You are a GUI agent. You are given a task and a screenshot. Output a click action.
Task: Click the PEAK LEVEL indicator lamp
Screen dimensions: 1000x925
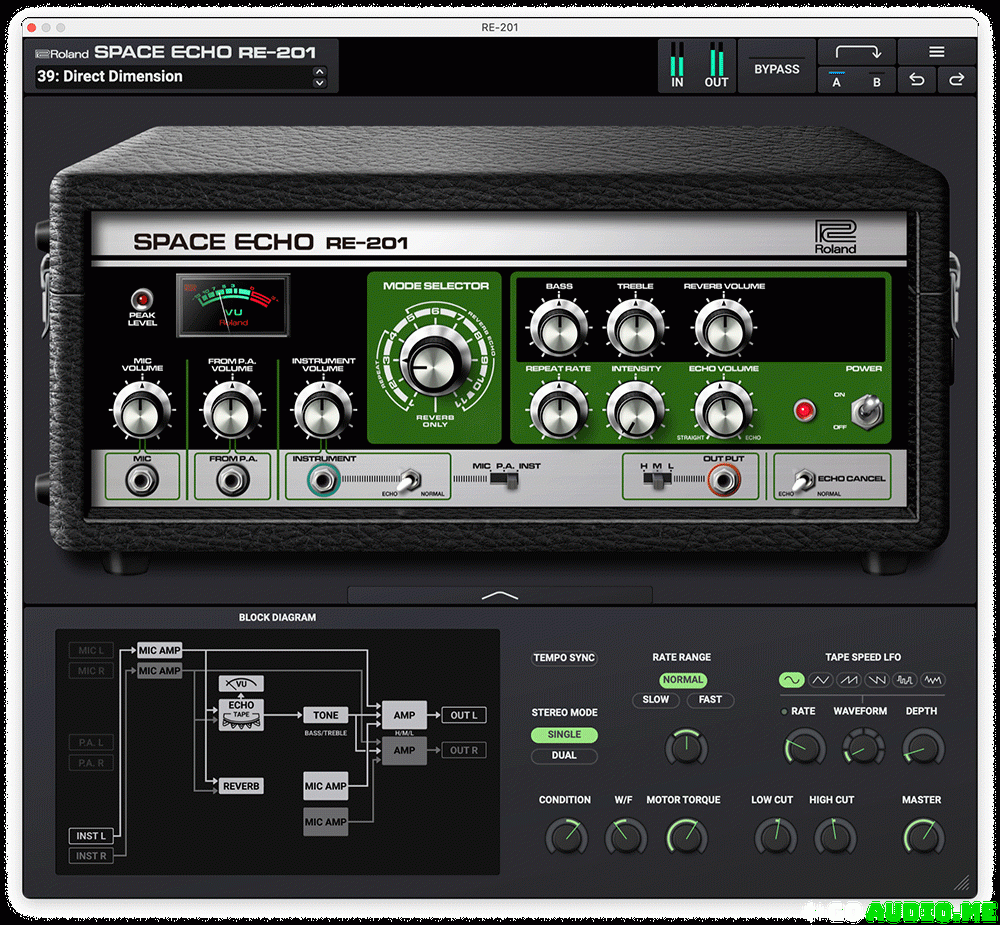142,299
